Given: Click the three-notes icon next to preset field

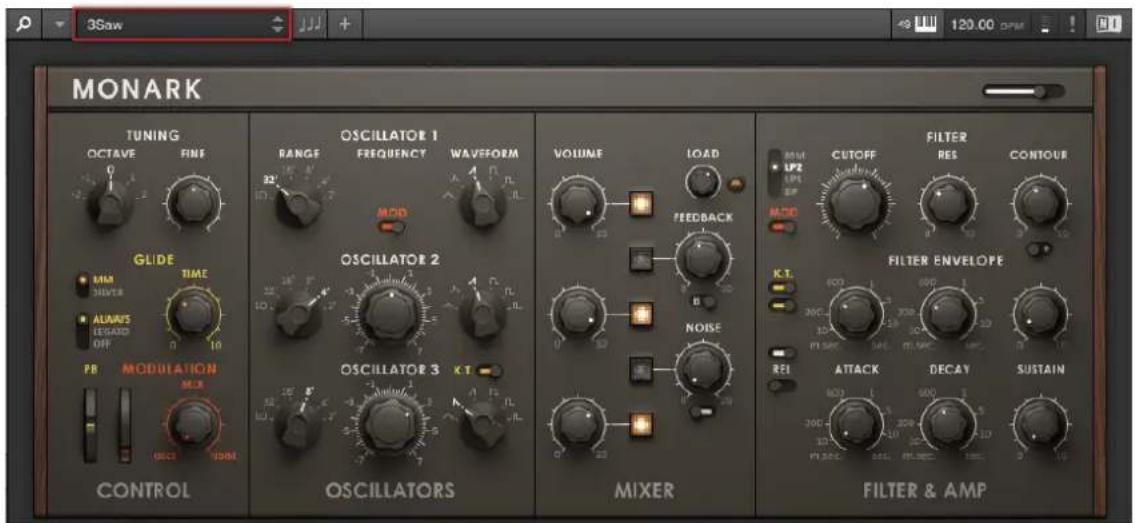Looking at the screenshot, I should click(x=309, y=25).
